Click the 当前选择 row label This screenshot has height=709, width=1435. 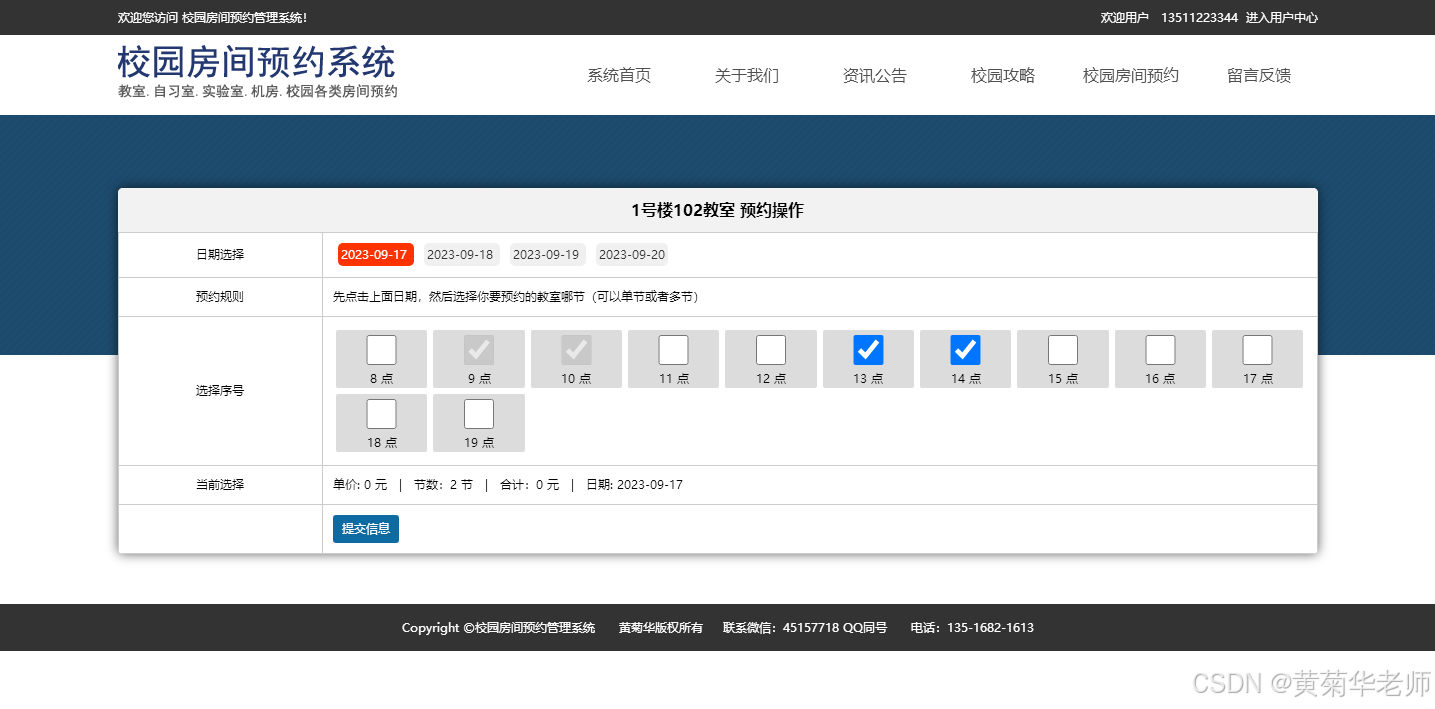(220, 485)
